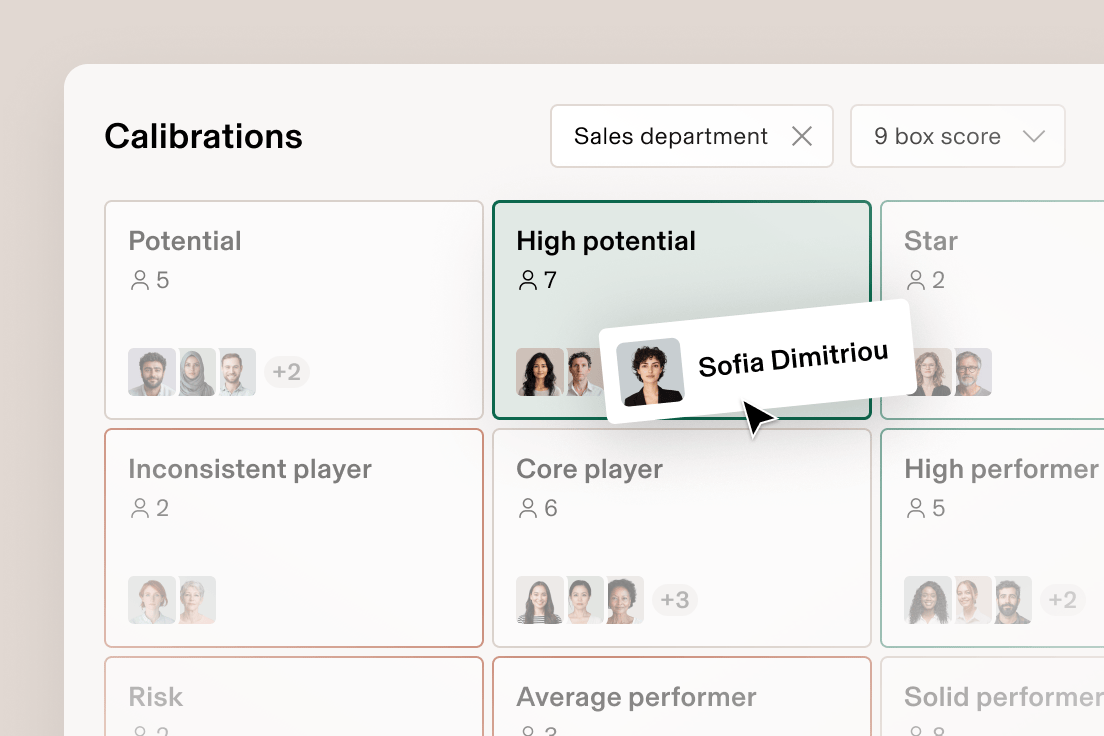Viewport: 1104px width, 736px height.
Task: Click the X on the Sales department filter
Action: coord(801,136)
